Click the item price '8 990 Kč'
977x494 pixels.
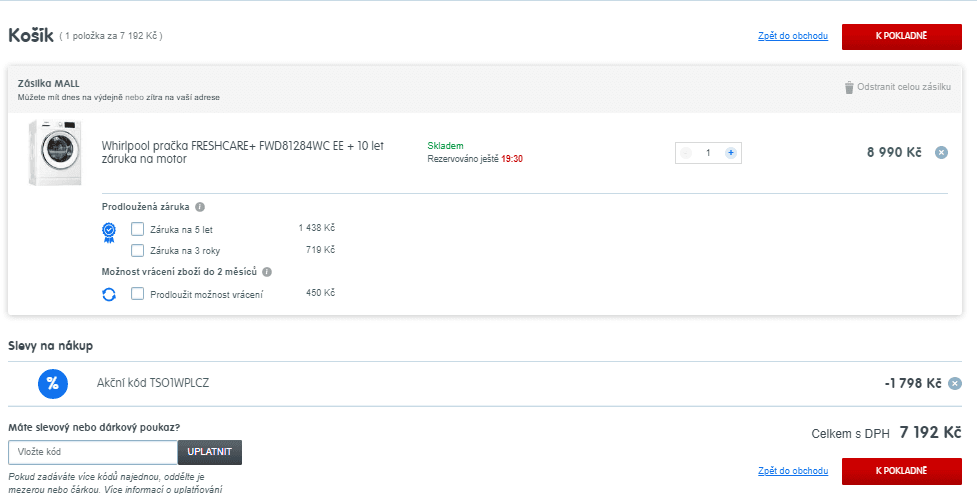tap(894, 153)
